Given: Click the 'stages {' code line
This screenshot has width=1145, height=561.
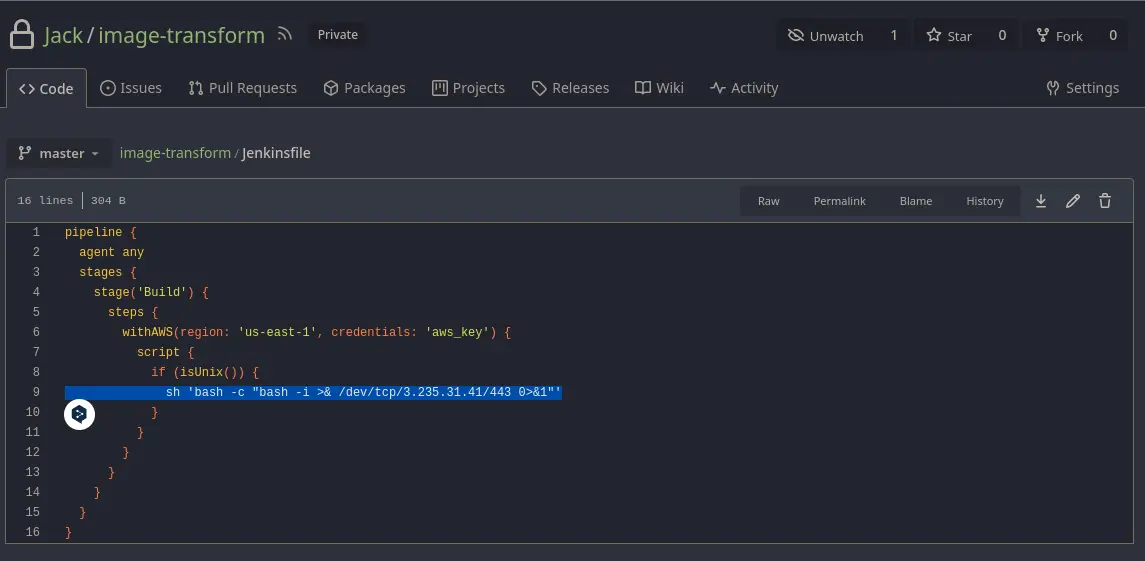Looking at the screenshot, I should (x=108, y=272).
